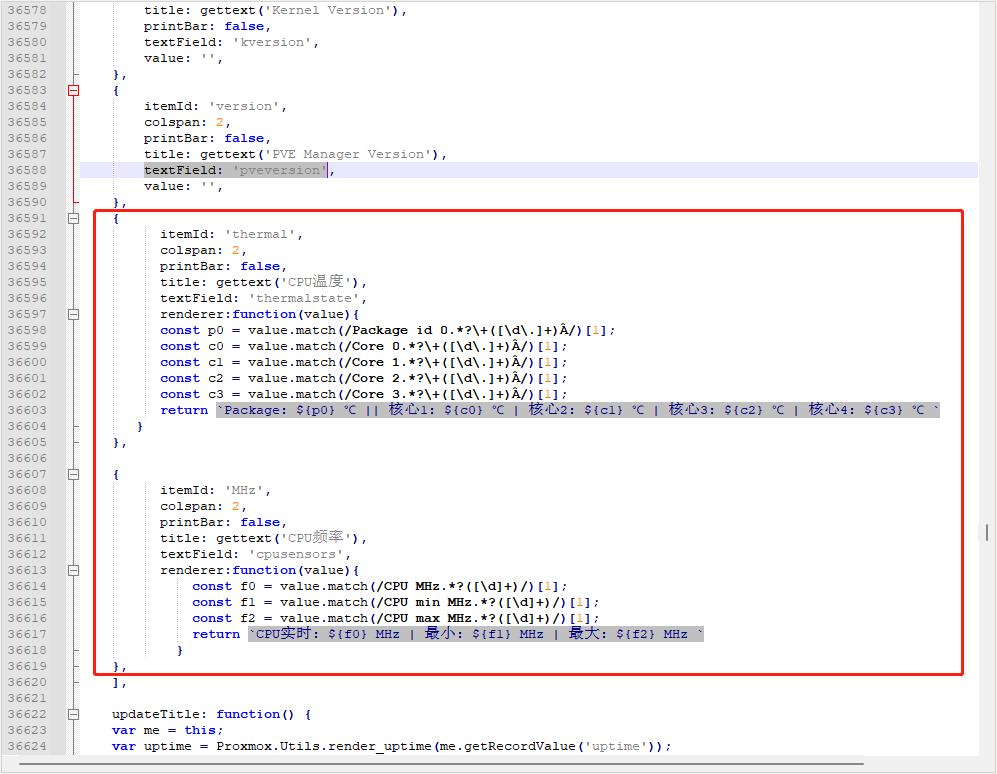Click 'updateTitle: function()' line
The width and height of the screenshot is (997, 774).
tap(211, 714)
